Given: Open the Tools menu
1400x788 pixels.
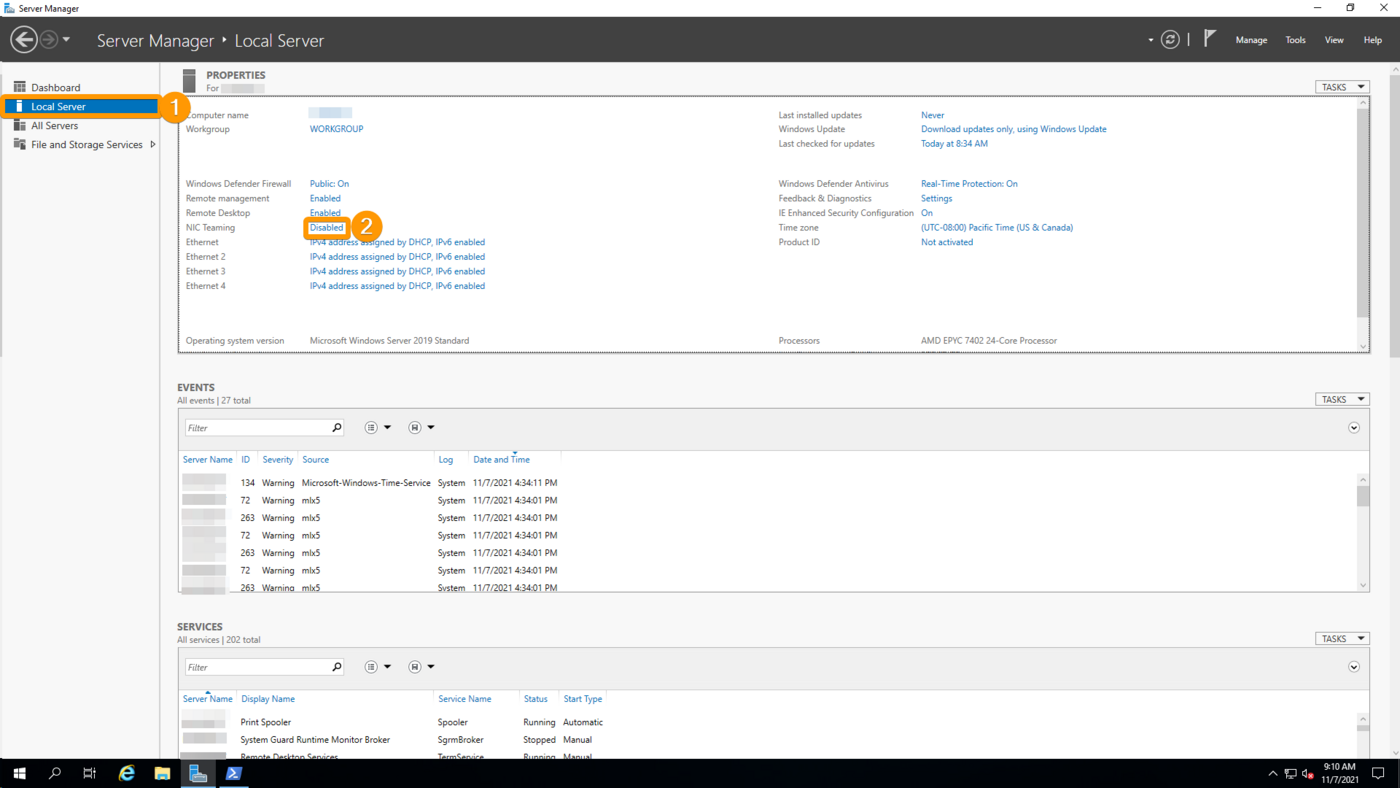Looking at the screenshot, I should 1295,40.
